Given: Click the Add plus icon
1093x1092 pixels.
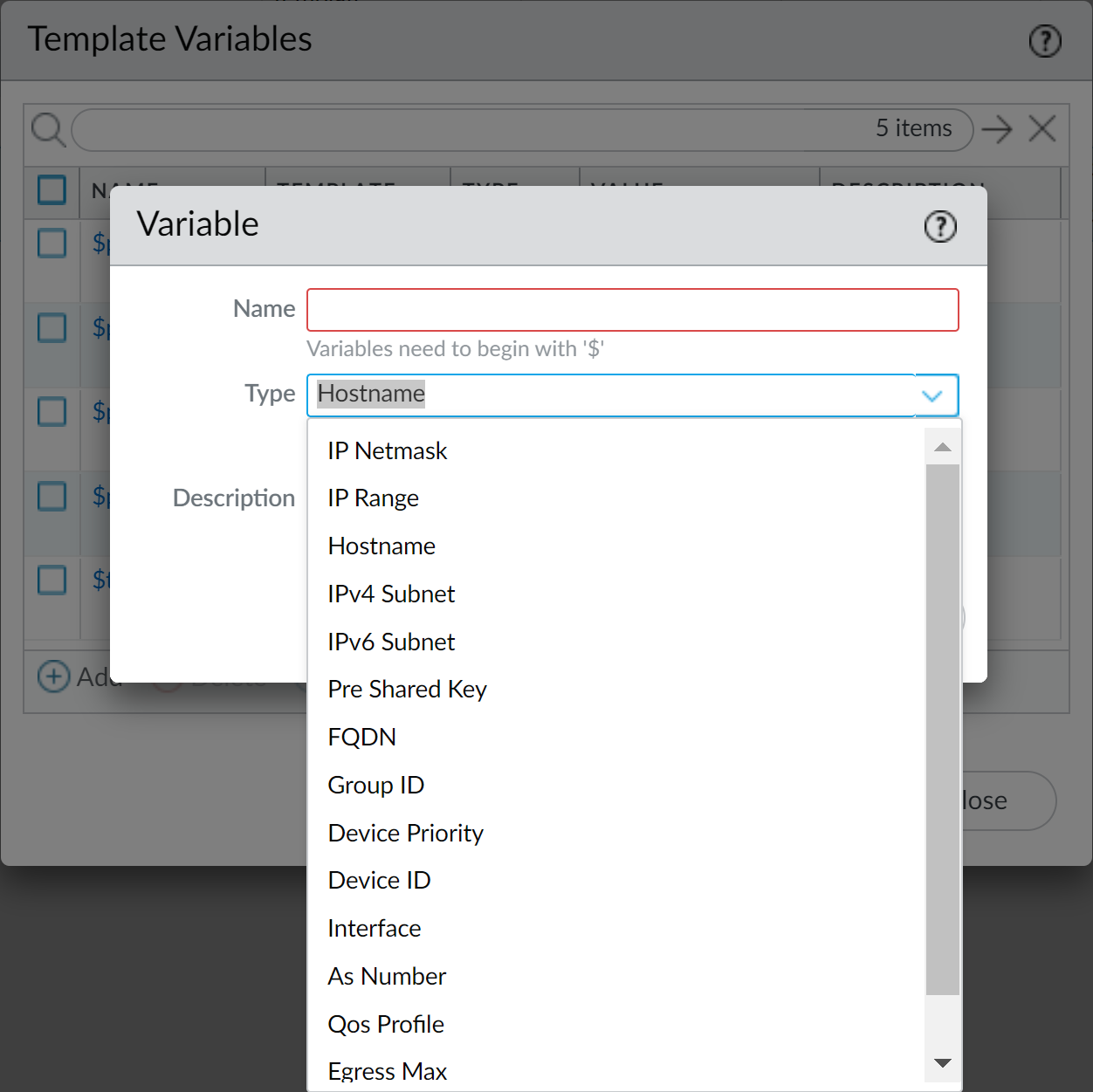Looking at the screenshot, I should (54, 676).
